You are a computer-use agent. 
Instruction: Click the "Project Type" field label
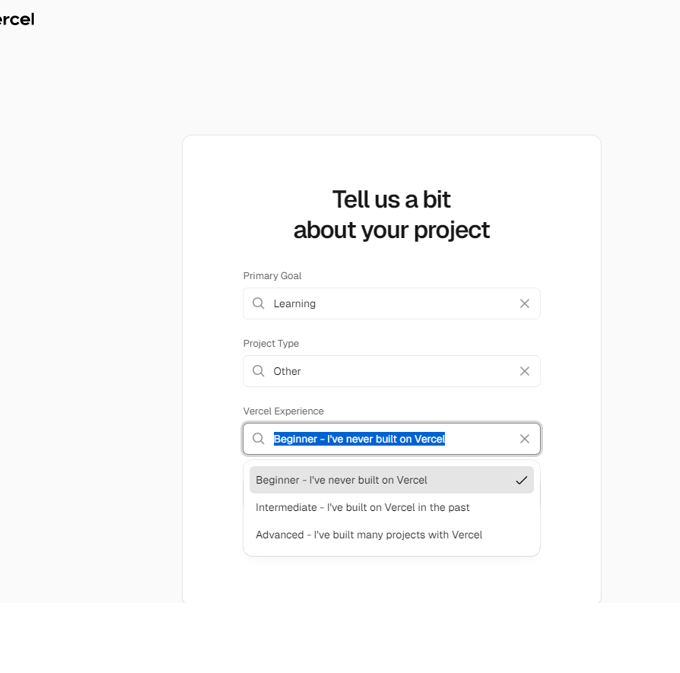[271, 344]
